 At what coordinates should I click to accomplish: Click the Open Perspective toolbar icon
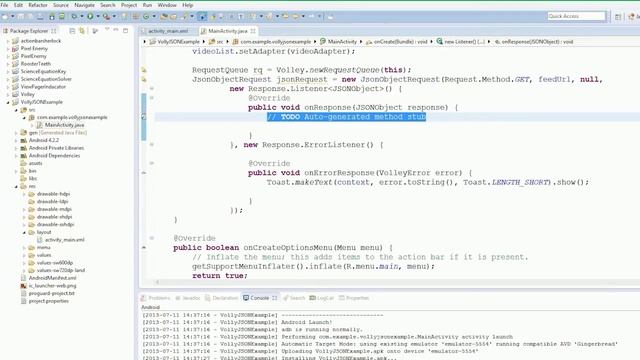[x=618, y=16]
